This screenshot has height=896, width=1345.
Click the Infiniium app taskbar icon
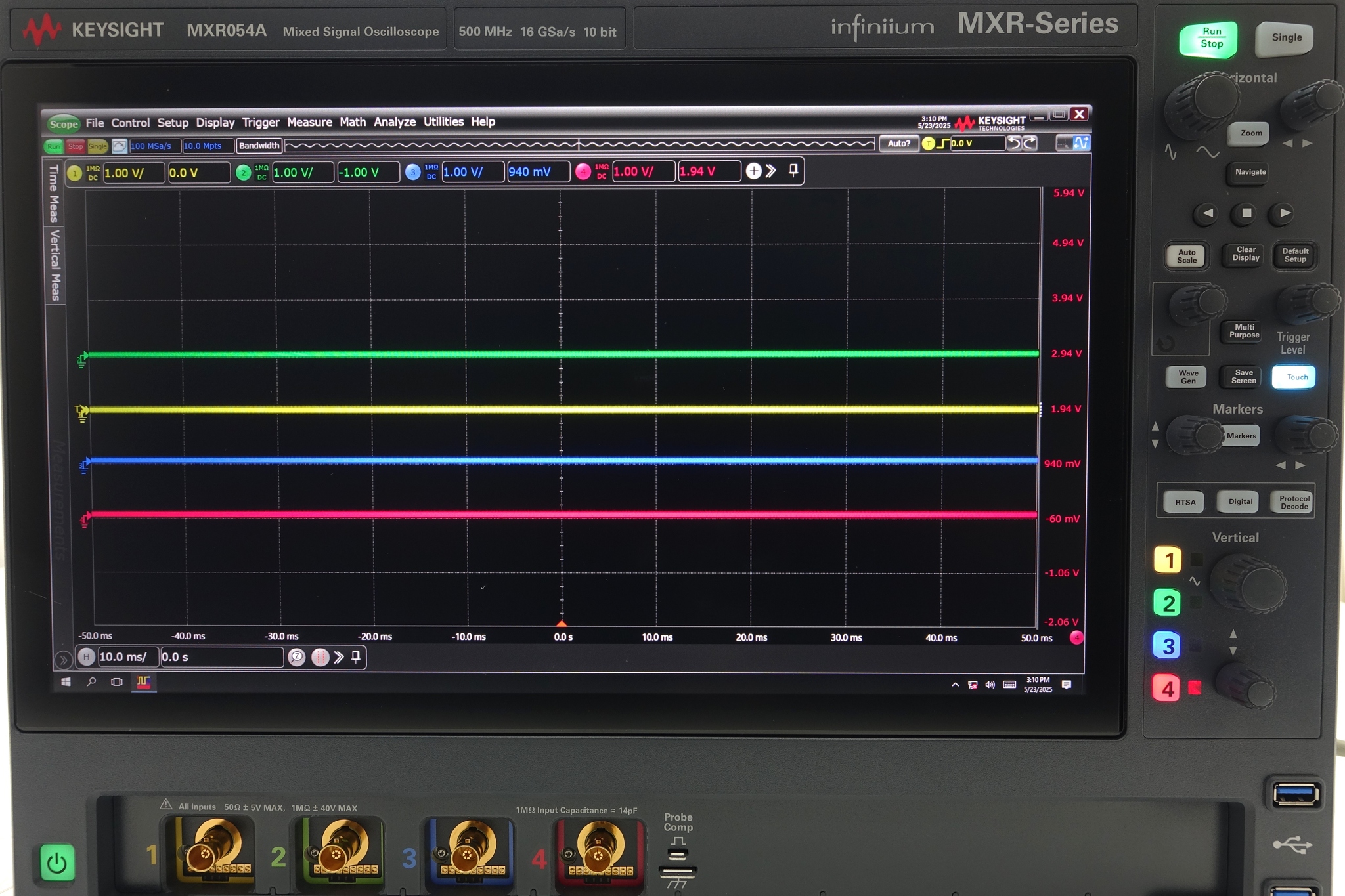(143, 683)
